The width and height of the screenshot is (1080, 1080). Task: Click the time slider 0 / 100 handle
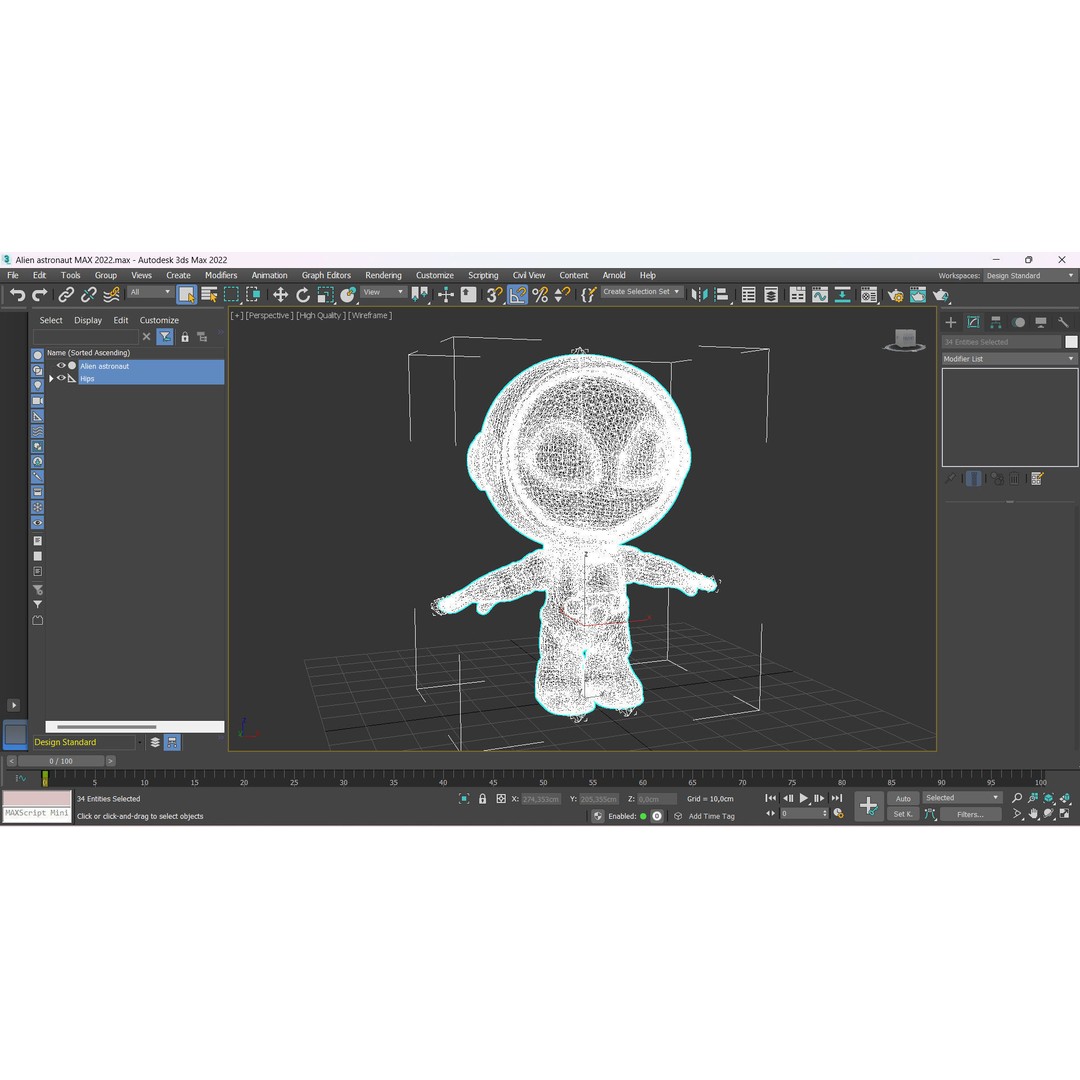[x=61, y=761]
